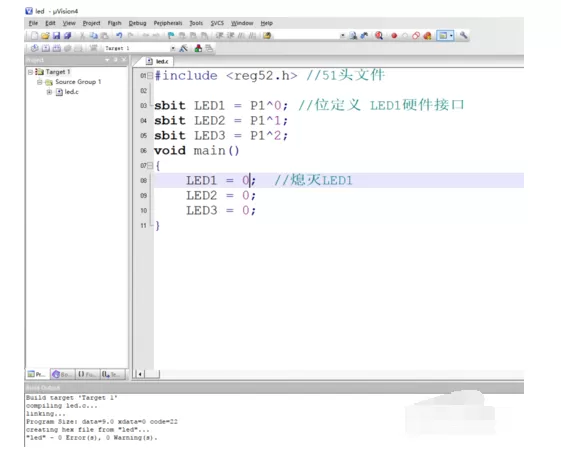Switch to the Templates bottom tab
This screenshot has width=561, height=458.
coord(112,374)
